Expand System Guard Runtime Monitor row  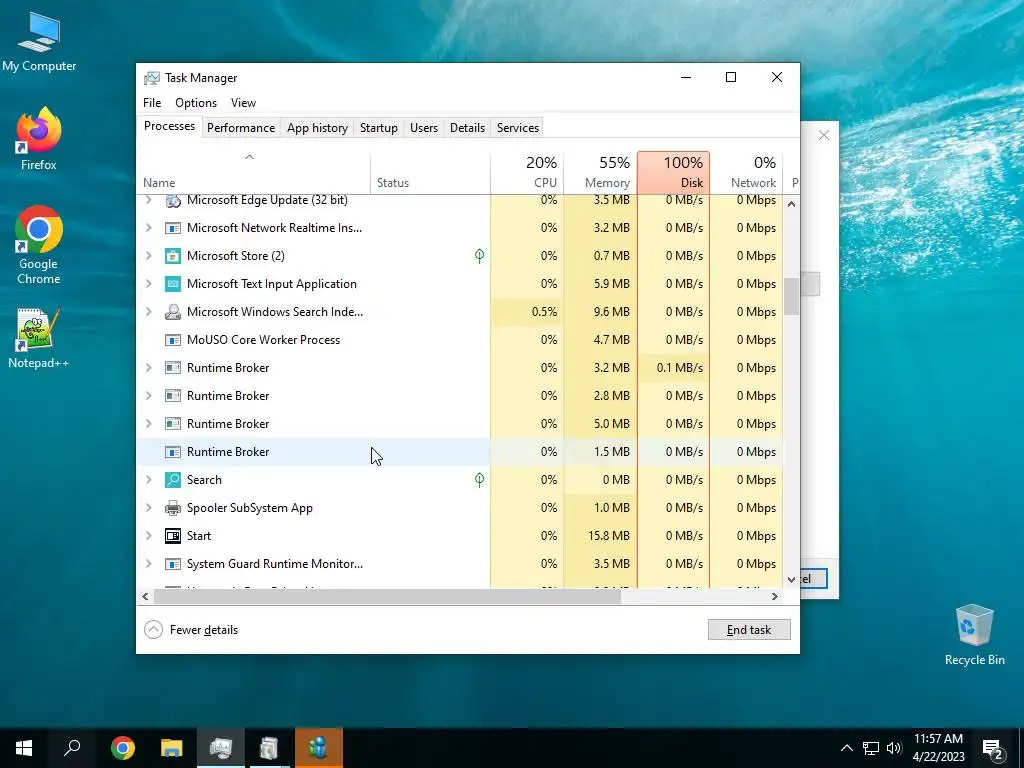[x=149, y=564]
